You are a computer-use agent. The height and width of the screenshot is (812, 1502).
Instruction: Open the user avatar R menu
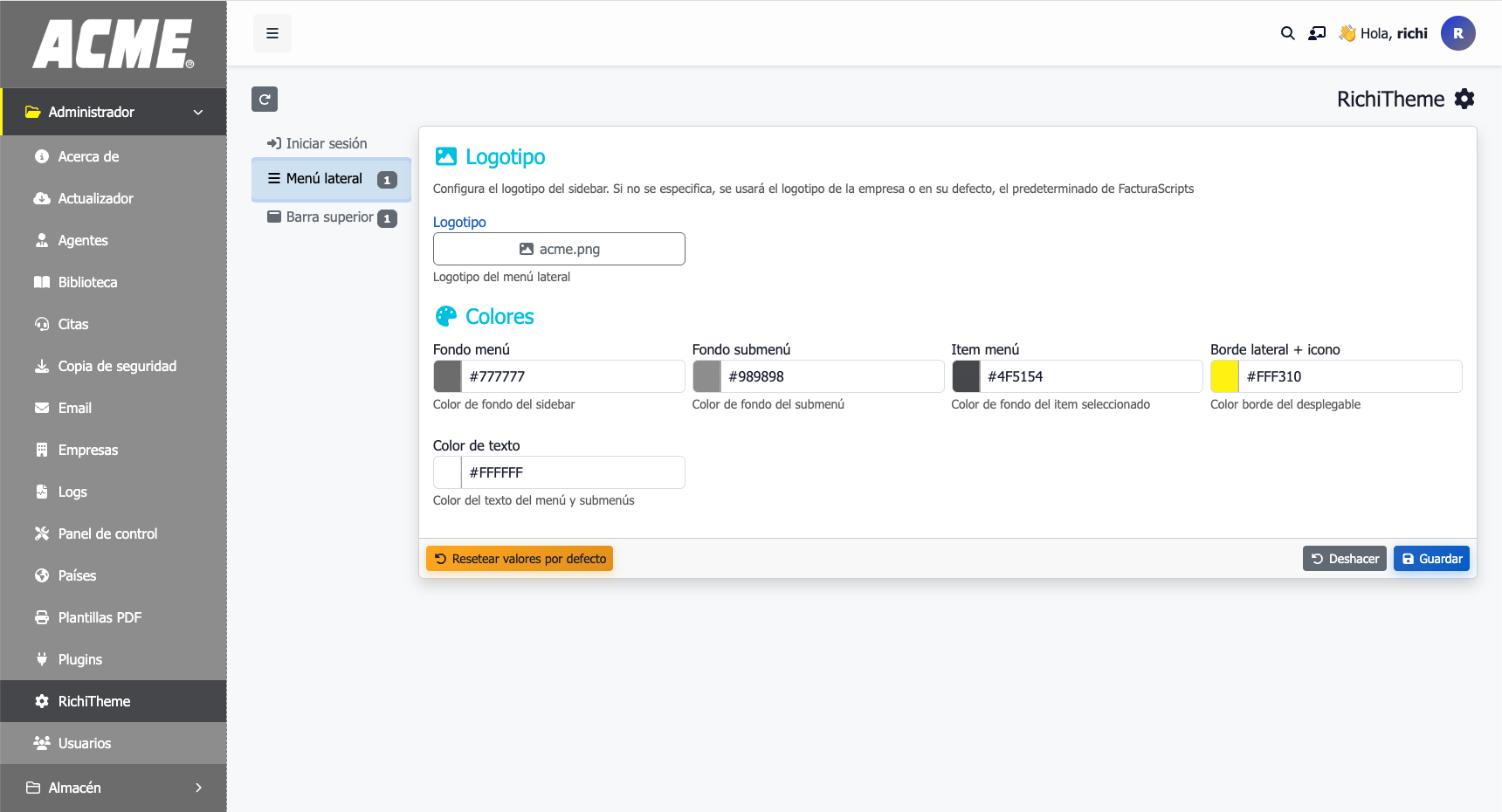point(1457,33)
